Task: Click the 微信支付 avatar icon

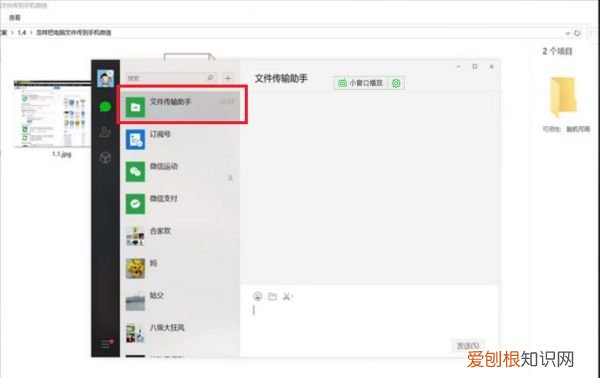Action: (135, 204)
